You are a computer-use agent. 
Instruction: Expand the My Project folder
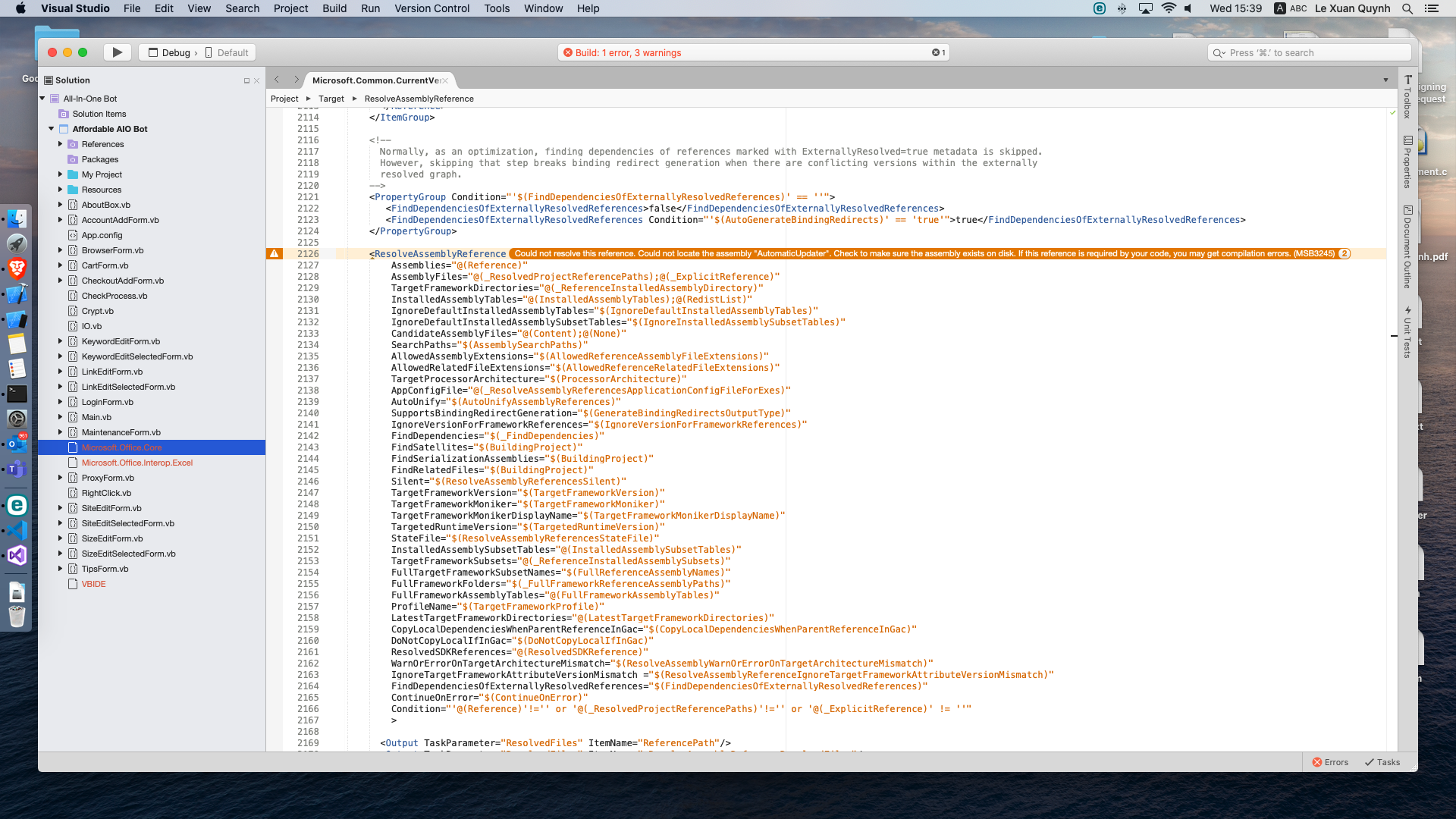point(61,174)
